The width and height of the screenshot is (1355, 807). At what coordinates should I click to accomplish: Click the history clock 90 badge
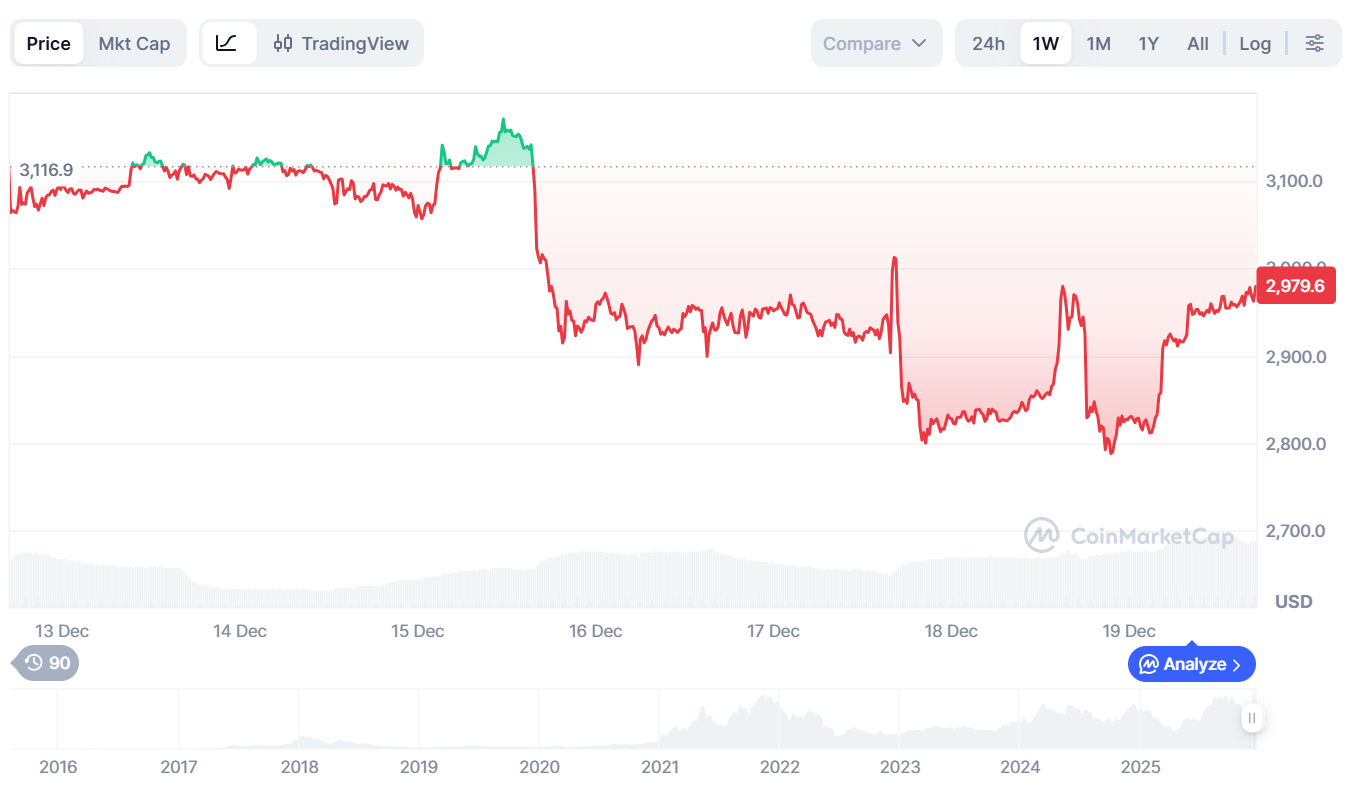tap(47, 663)
